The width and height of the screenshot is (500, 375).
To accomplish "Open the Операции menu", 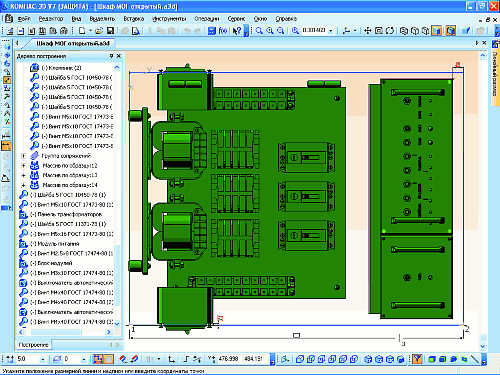I will click(x=207, y=19).
